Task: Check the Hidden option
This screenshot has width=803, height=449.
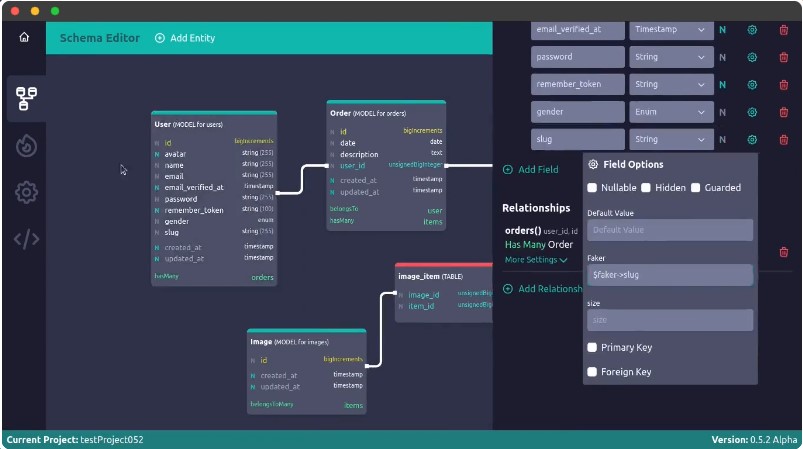Action: point(646,188)
